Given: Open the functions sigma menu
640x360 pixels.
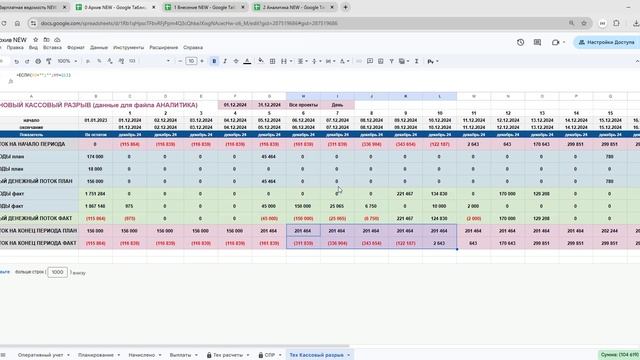Looking at the screenshot, I should 416,61.
